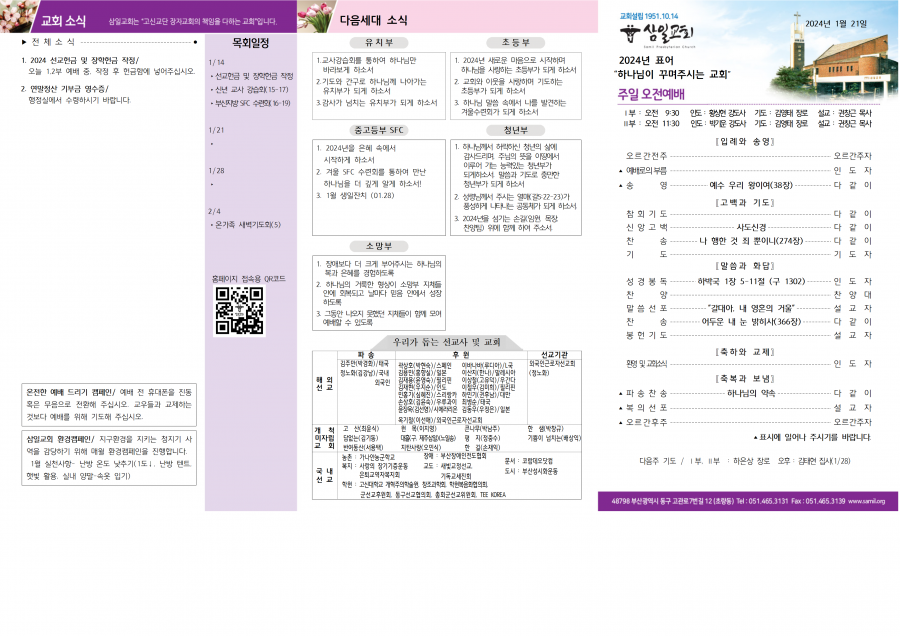Click the 중고등부 SFC section label
Viewport: 900px width, 636px height.
click(x=377, y=130)
